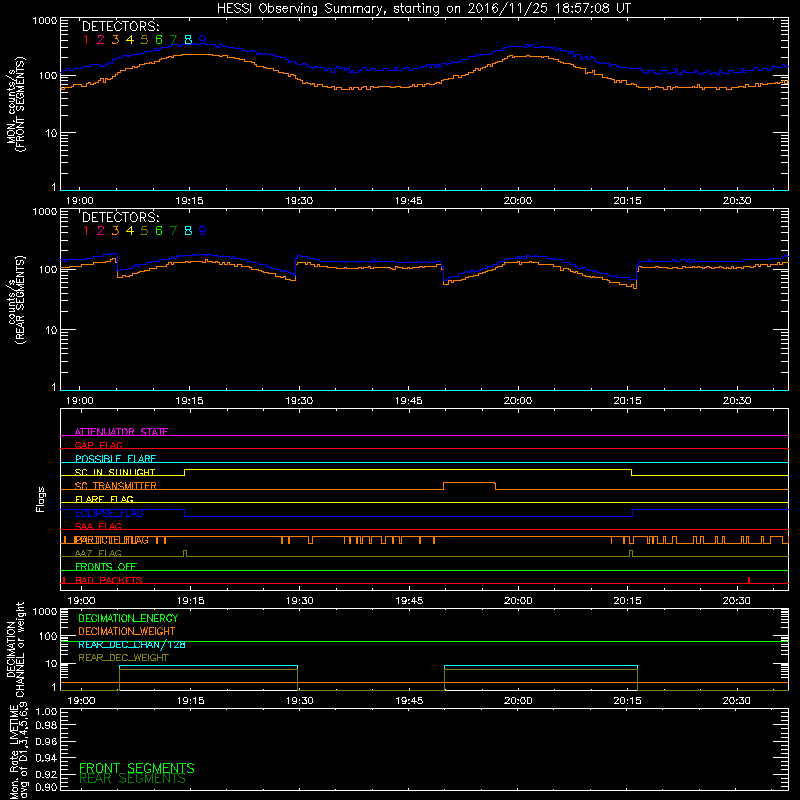Click rear segments plot y-axis title

pyautogui.click(x=15, y=300)
